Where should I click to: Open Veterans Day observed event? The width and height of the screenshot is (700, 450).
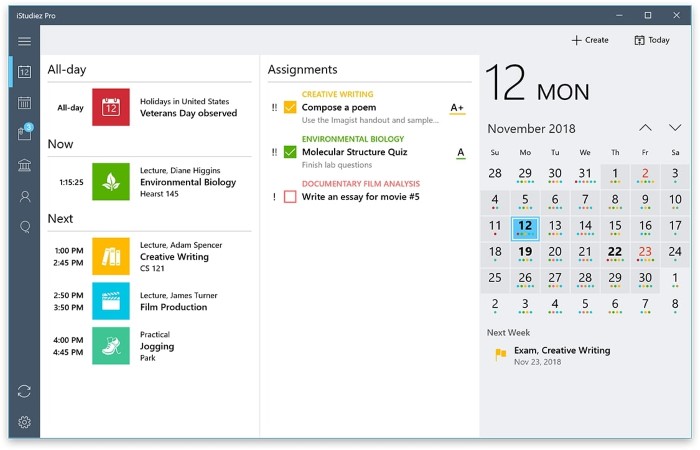coord(150,107)
